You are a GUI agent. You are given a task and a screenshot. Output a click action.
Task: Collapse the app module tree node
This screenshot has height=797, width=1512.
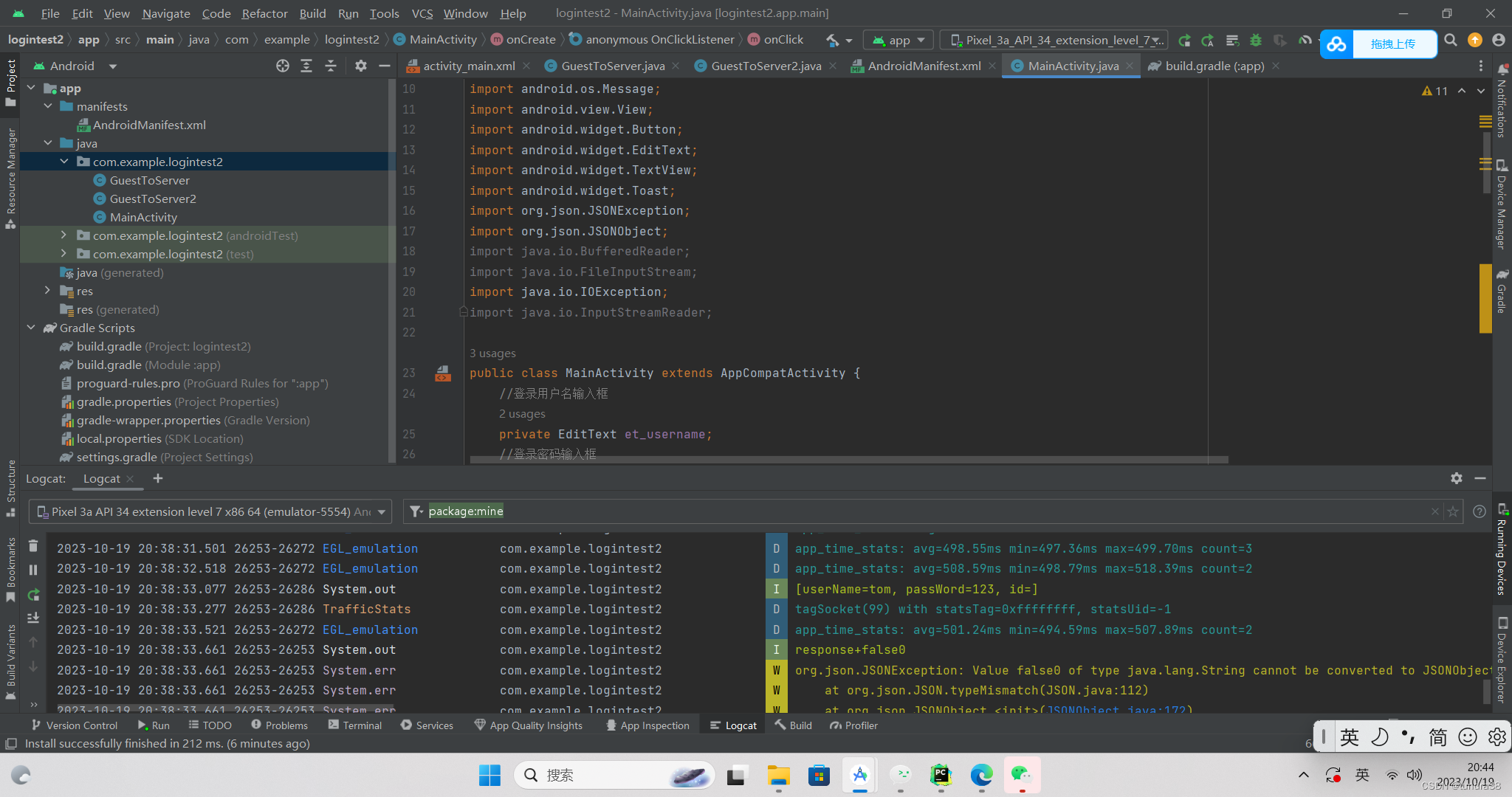click(x=31, y=89)
